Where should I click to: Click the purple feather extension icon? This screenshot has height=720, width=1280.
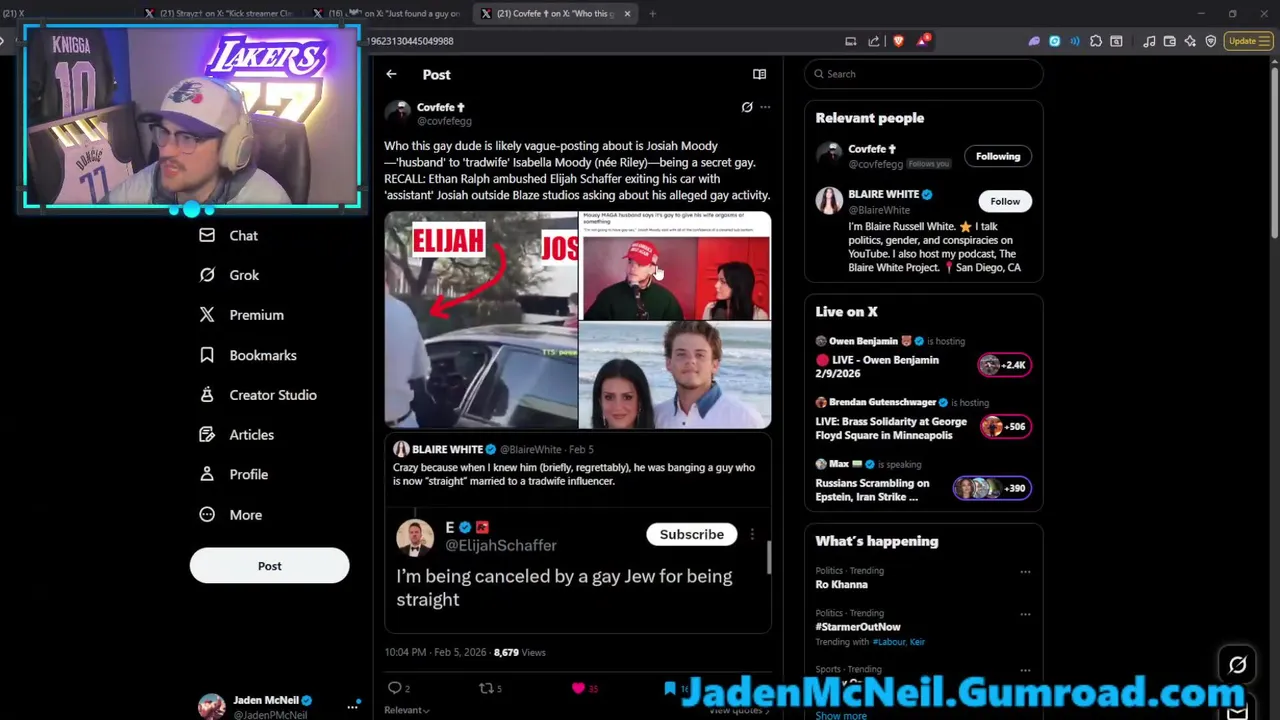(x=1034, y=41)
